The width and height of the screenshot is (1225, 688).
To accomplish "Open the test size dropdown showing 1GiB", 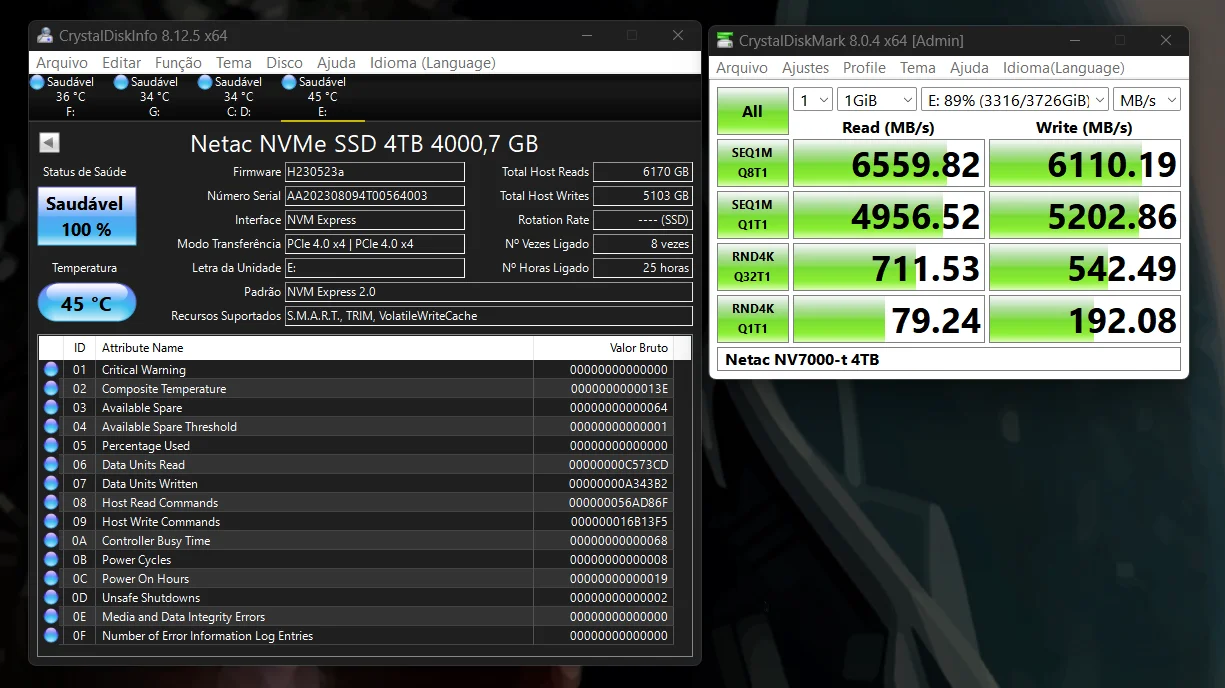I will pyautogui.click(x=877, y=100).
